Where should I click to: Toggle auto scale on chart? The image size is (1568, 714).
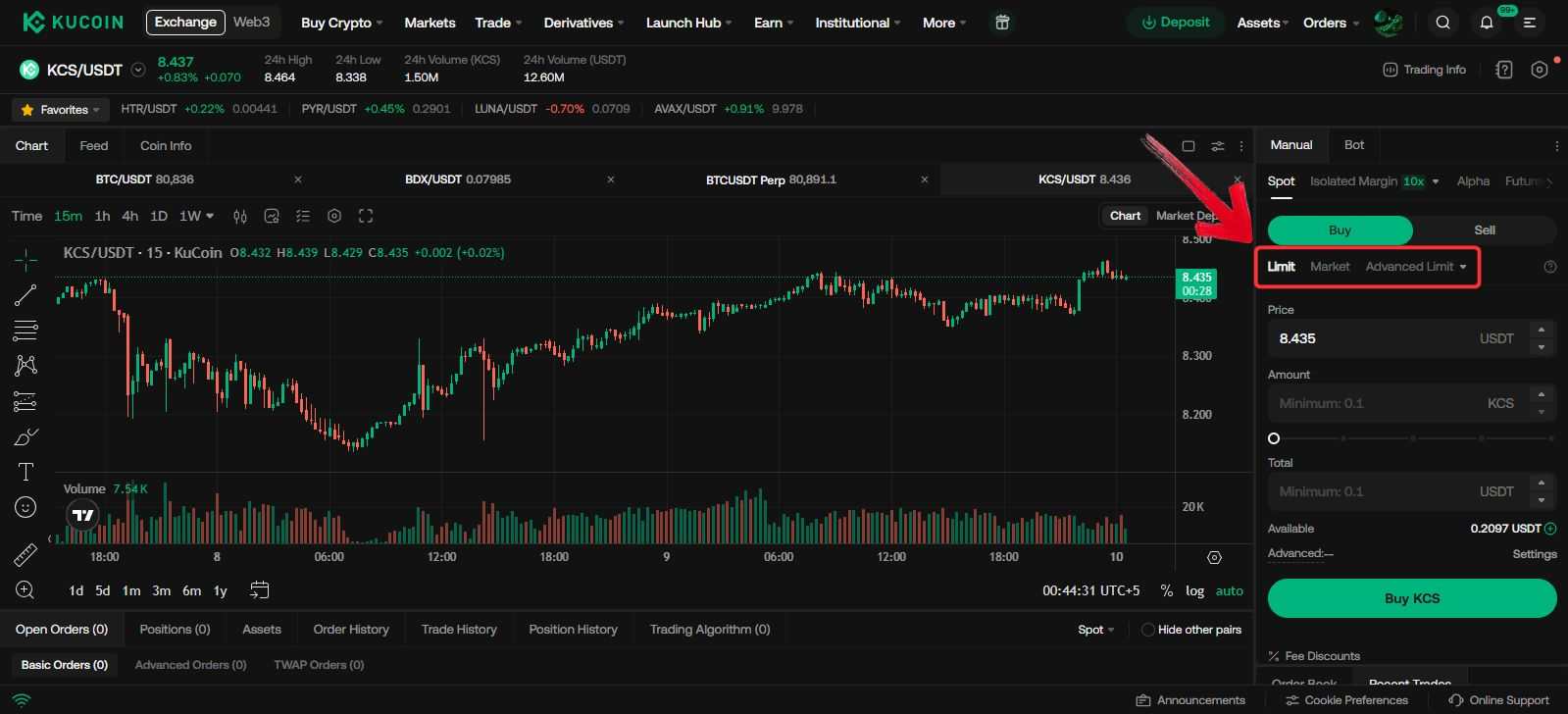pyautogui.click(x=1229, y=590)
